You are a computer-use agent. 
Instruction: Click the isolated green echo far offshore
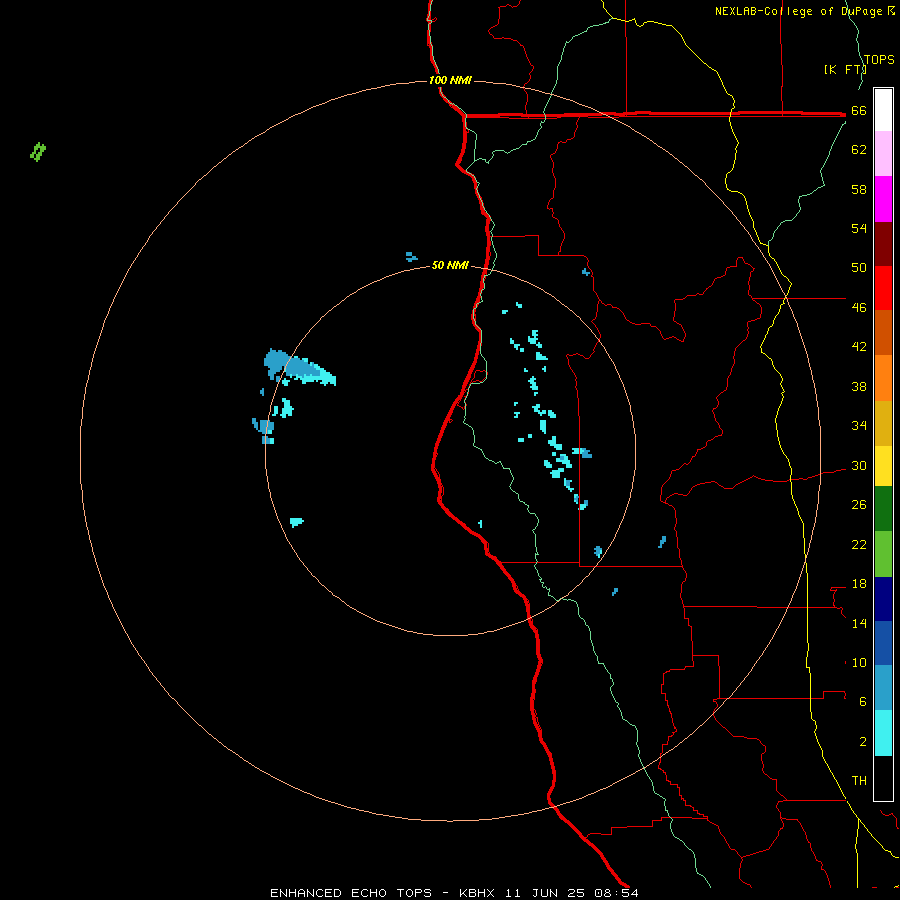(x=38, y=152)
